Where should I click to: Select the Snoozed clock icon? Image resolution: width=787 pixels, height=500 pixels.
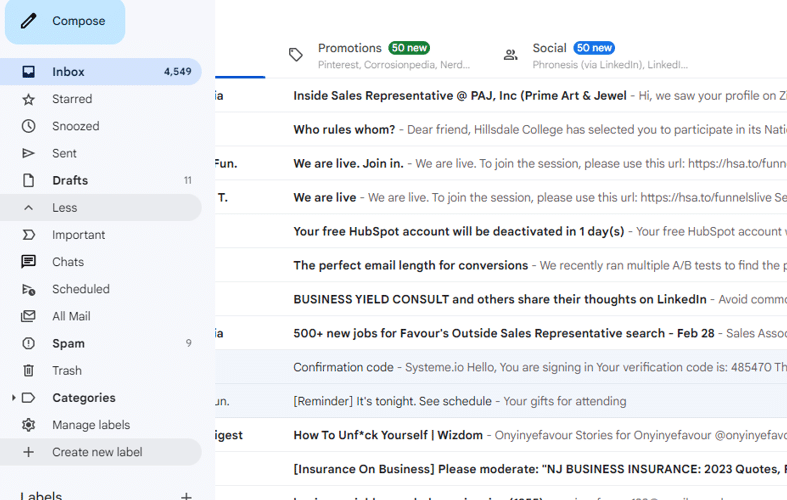pos(29,126)
